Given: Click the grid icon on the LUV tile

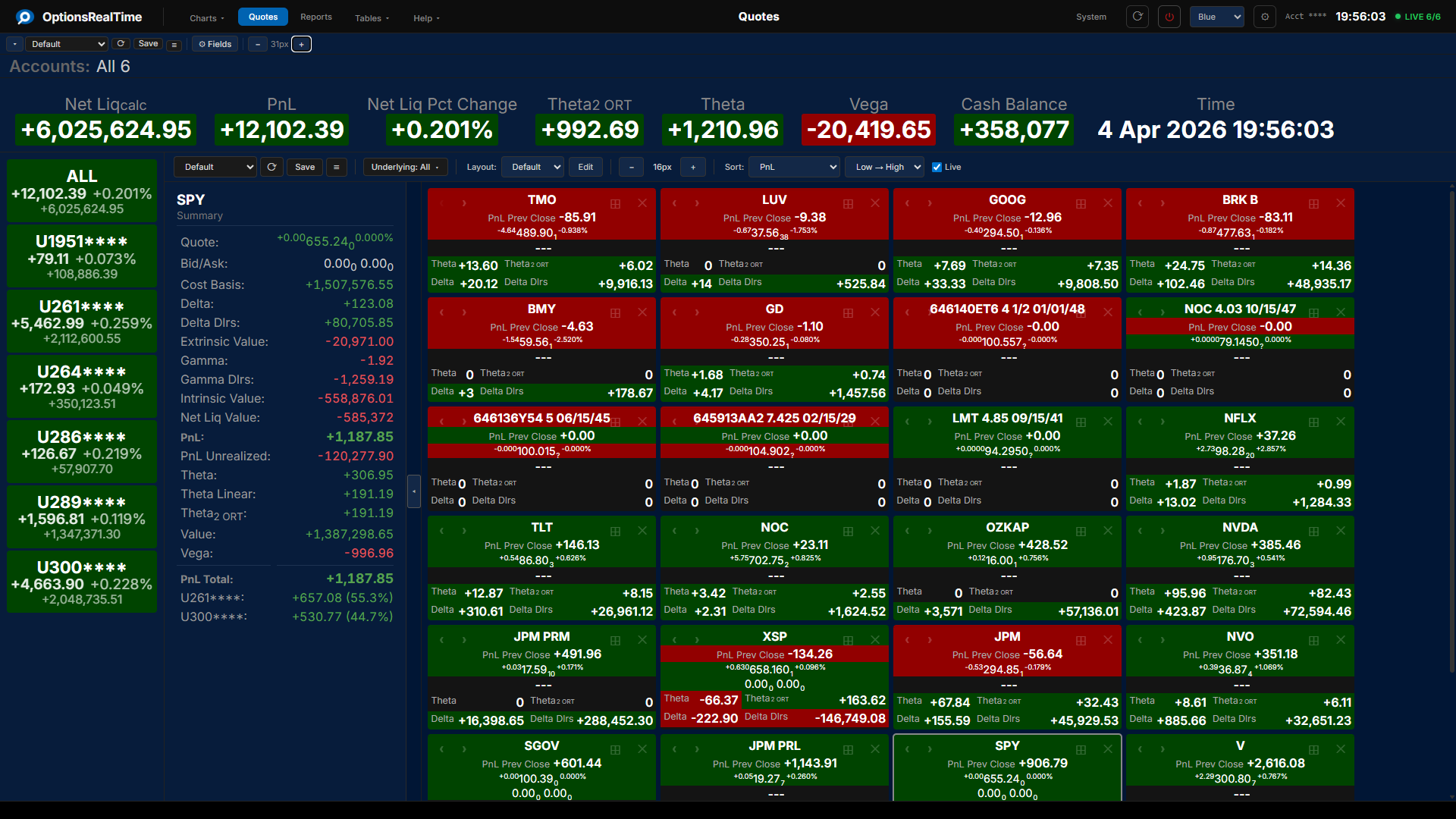Looking at the screenshot, I should pos(849,203).
